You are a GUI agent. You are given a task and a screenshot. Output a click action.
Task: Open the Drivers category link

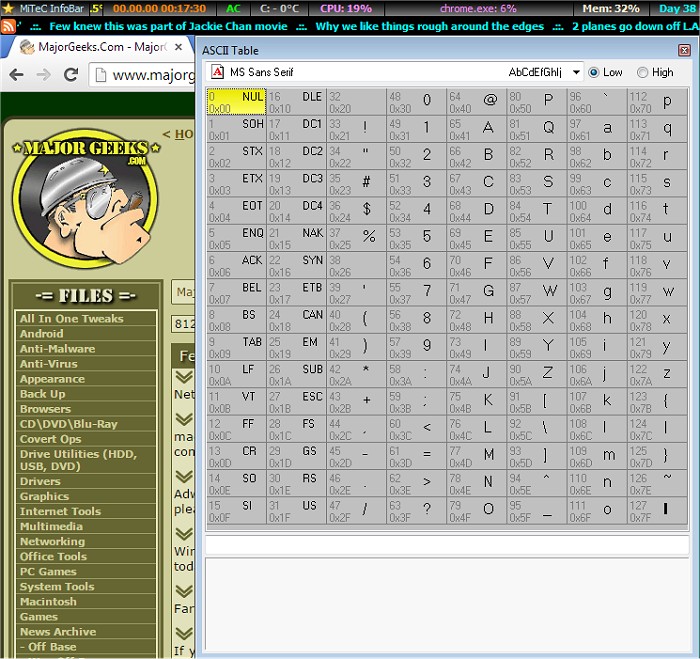tap(40, 481)
